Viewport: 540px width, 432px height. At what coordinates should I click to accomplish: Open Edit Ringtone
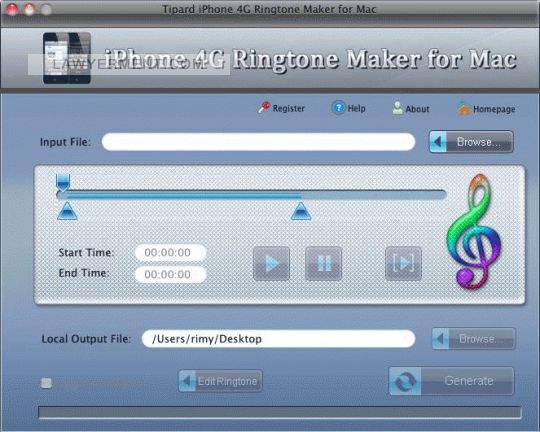tap(220, 381)
